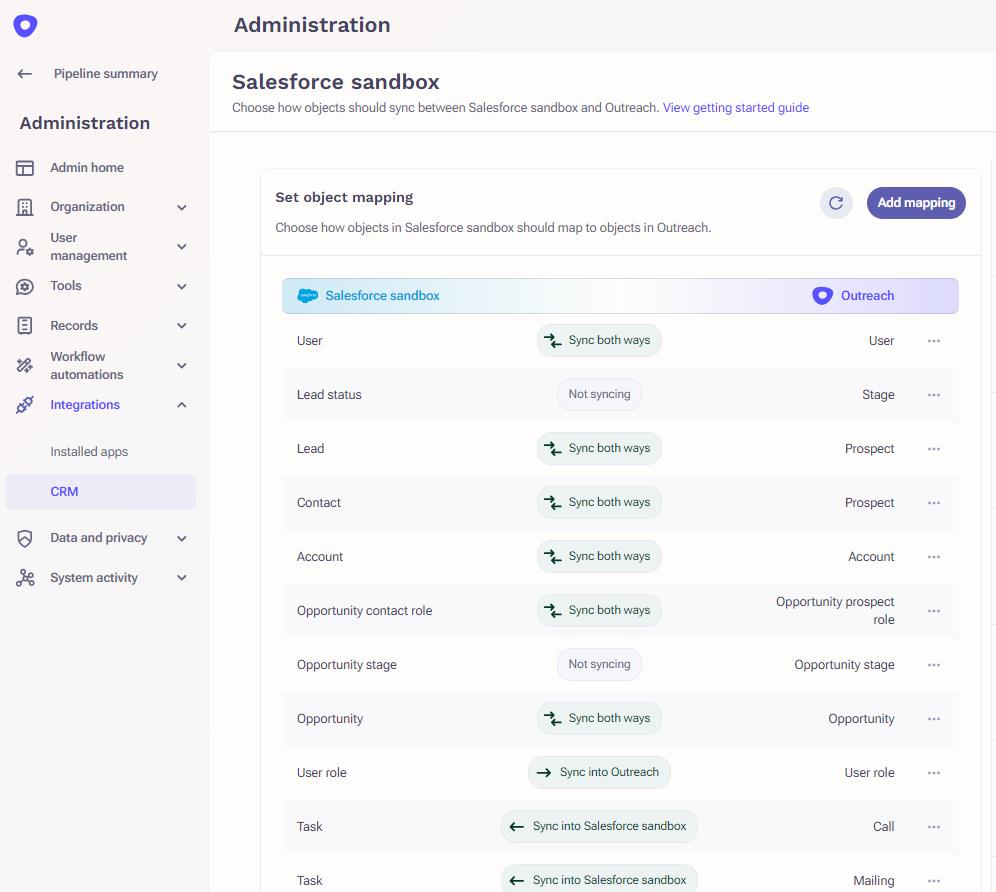Click the Opportunity contact role label
The width and height of the screenshot is (996, 892).
coord(365,611)
